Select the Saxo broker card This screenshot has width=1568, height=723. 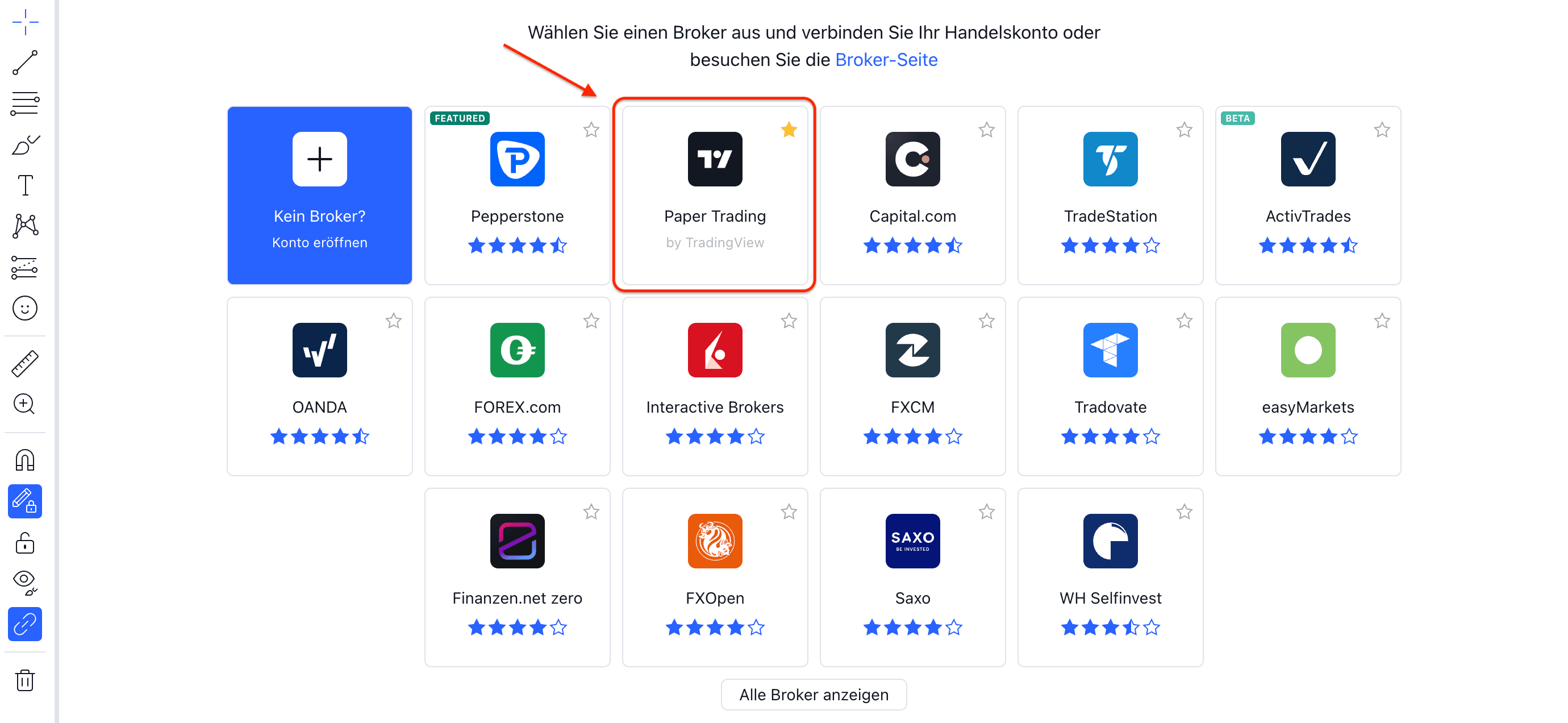912,577
